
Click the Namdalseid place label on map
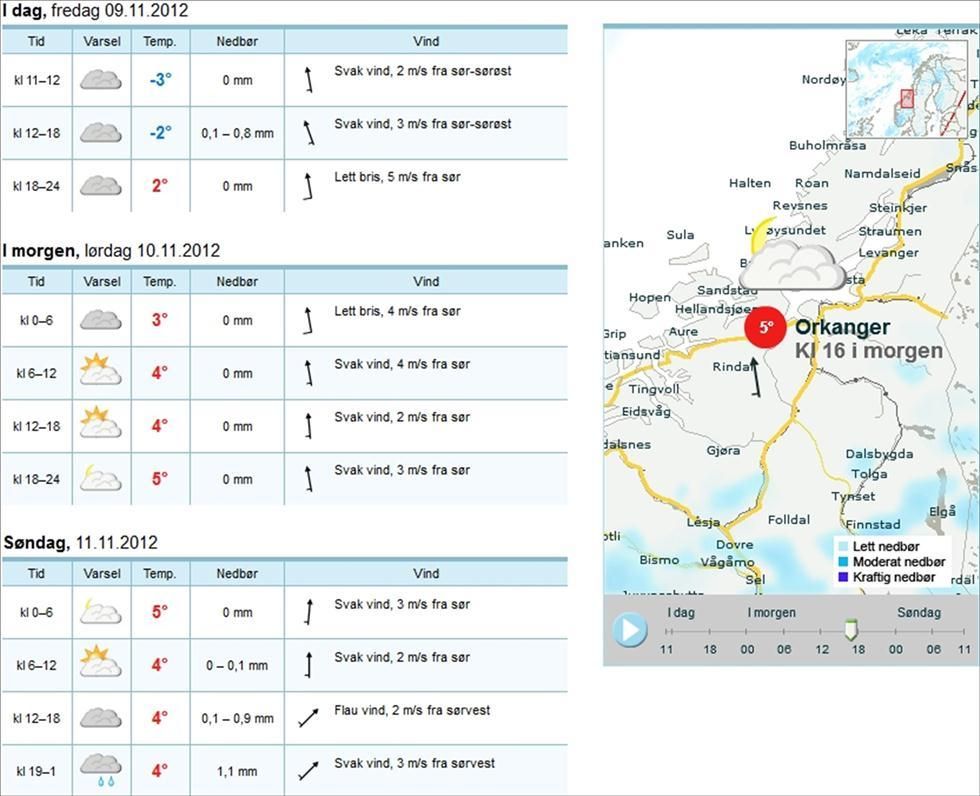point(882,174)
